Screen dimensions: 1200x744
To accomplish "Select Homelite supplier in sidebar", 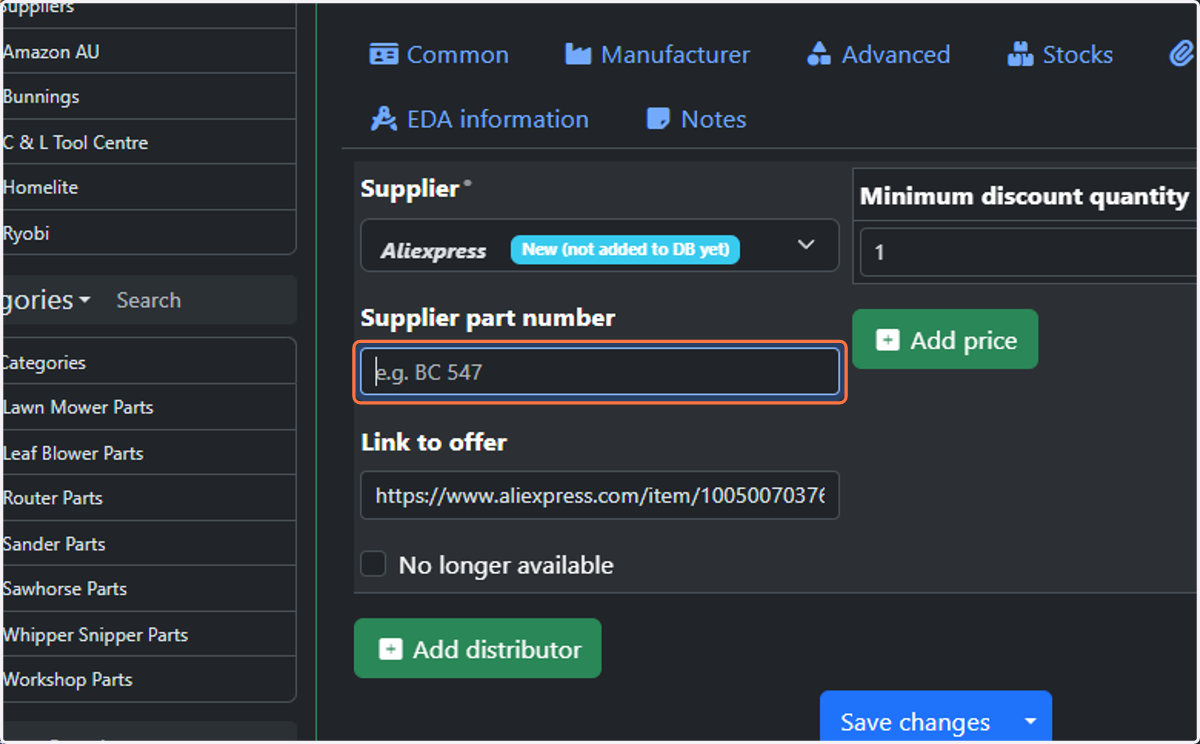I will (x=148, y=187).
